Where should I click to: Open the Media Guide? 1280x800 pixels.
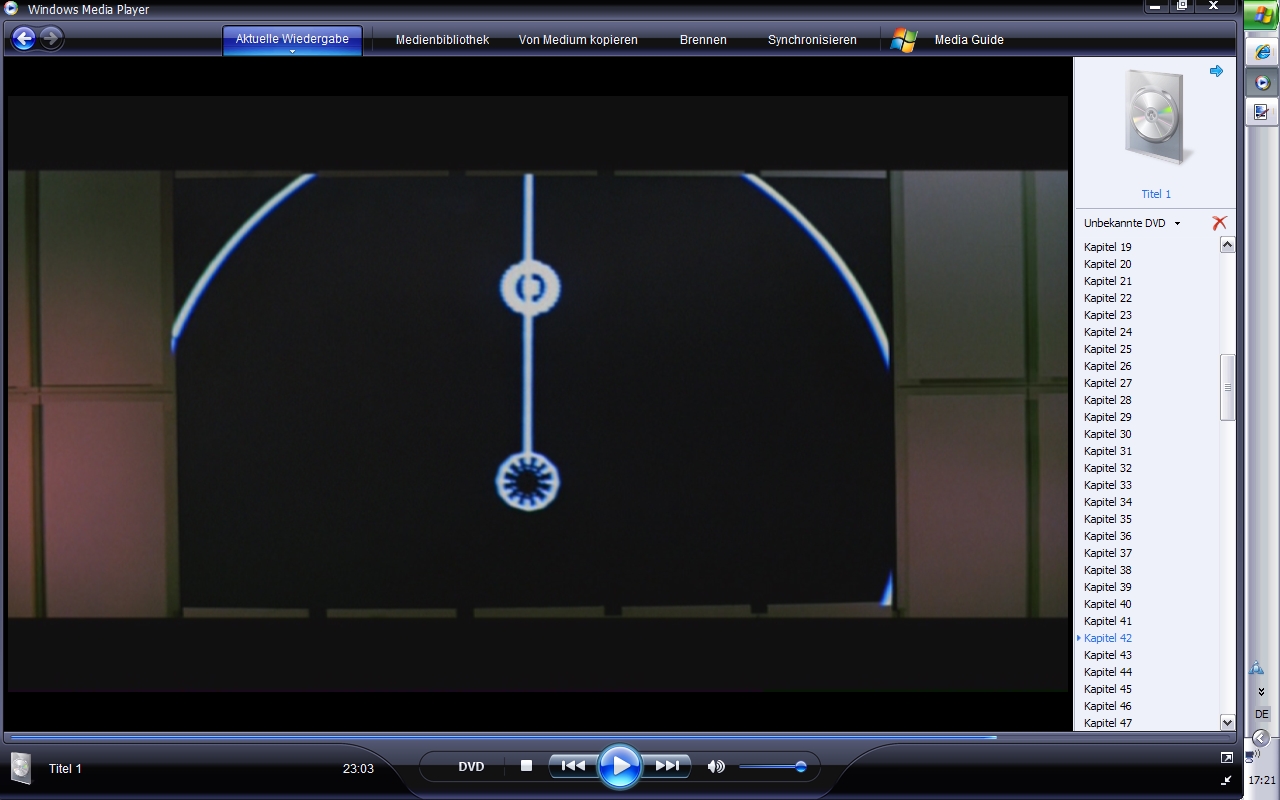(x=968, y=40)
